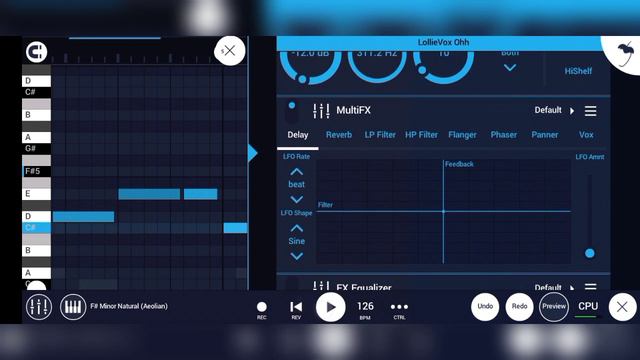Select the long E note in piano roll
Image resolution: width=640 pixels, height=360 pixels.
(149, 194)
